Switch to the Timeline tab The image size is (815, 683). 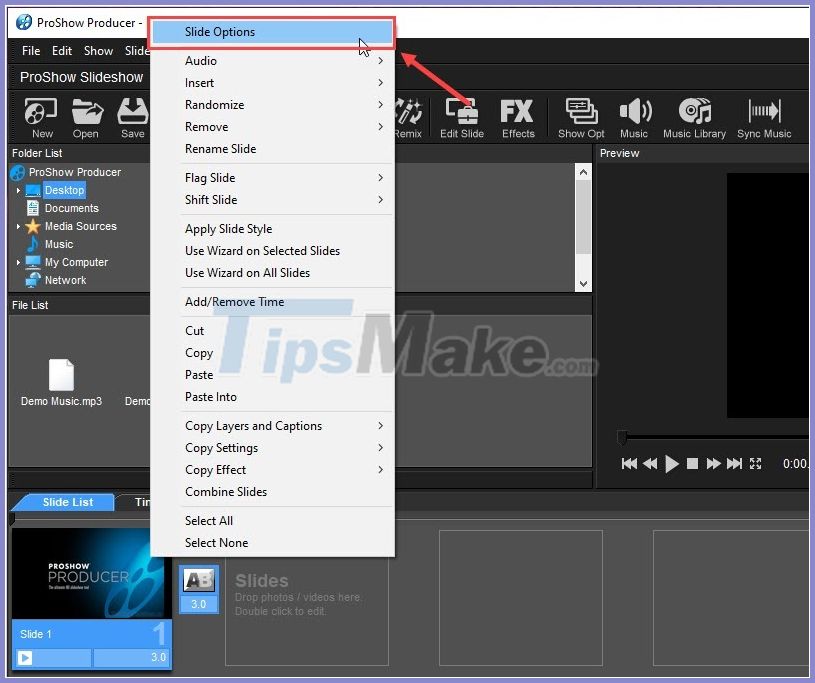click(143, 502)
